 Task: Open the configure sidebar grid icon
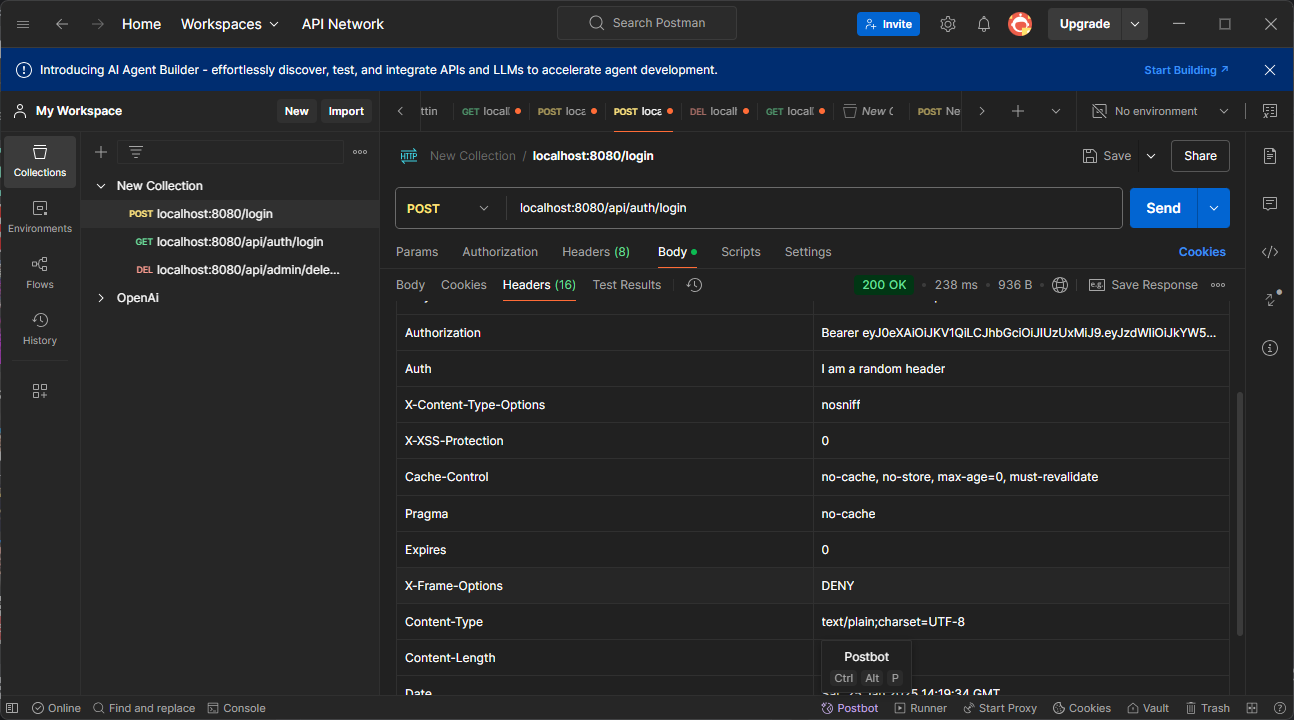pos(40,391)
